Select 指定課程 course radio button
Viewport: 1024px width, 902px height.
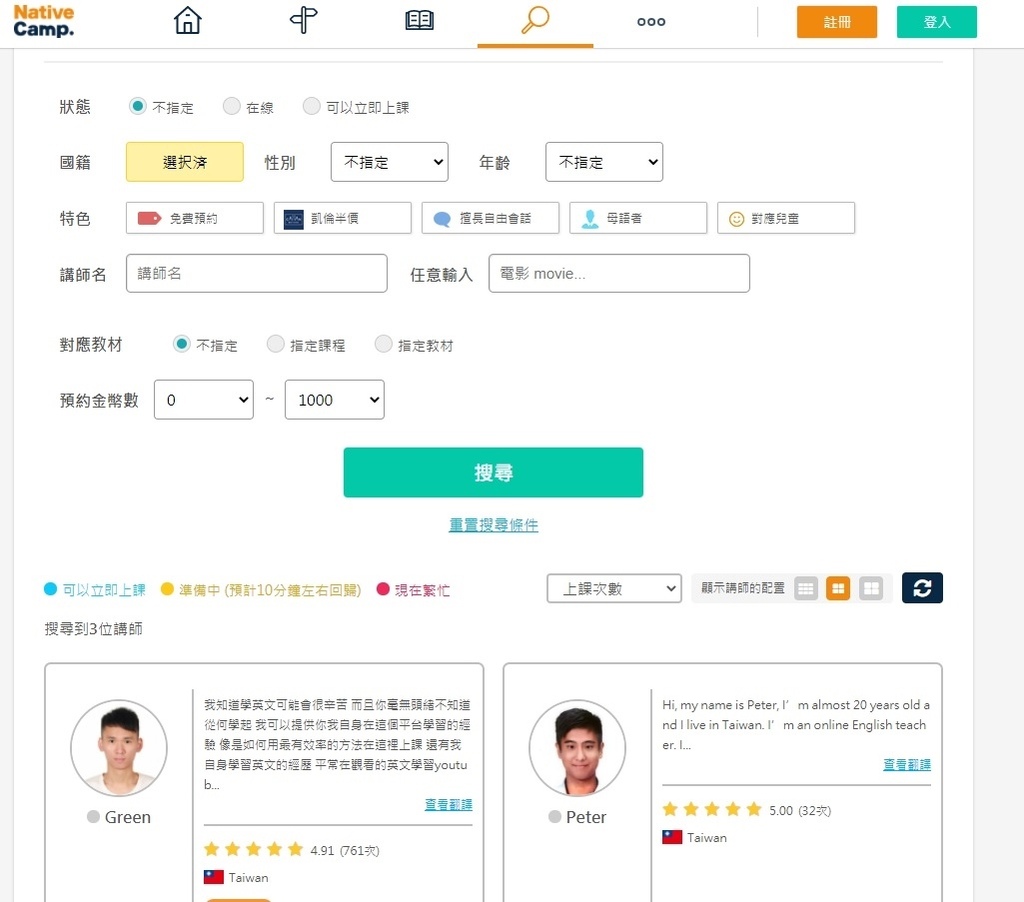[276, 344]
